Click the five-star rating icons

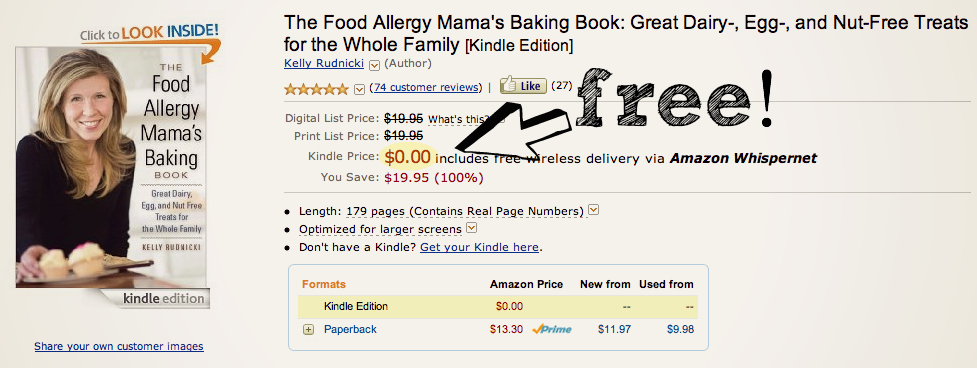pos(316,89)
